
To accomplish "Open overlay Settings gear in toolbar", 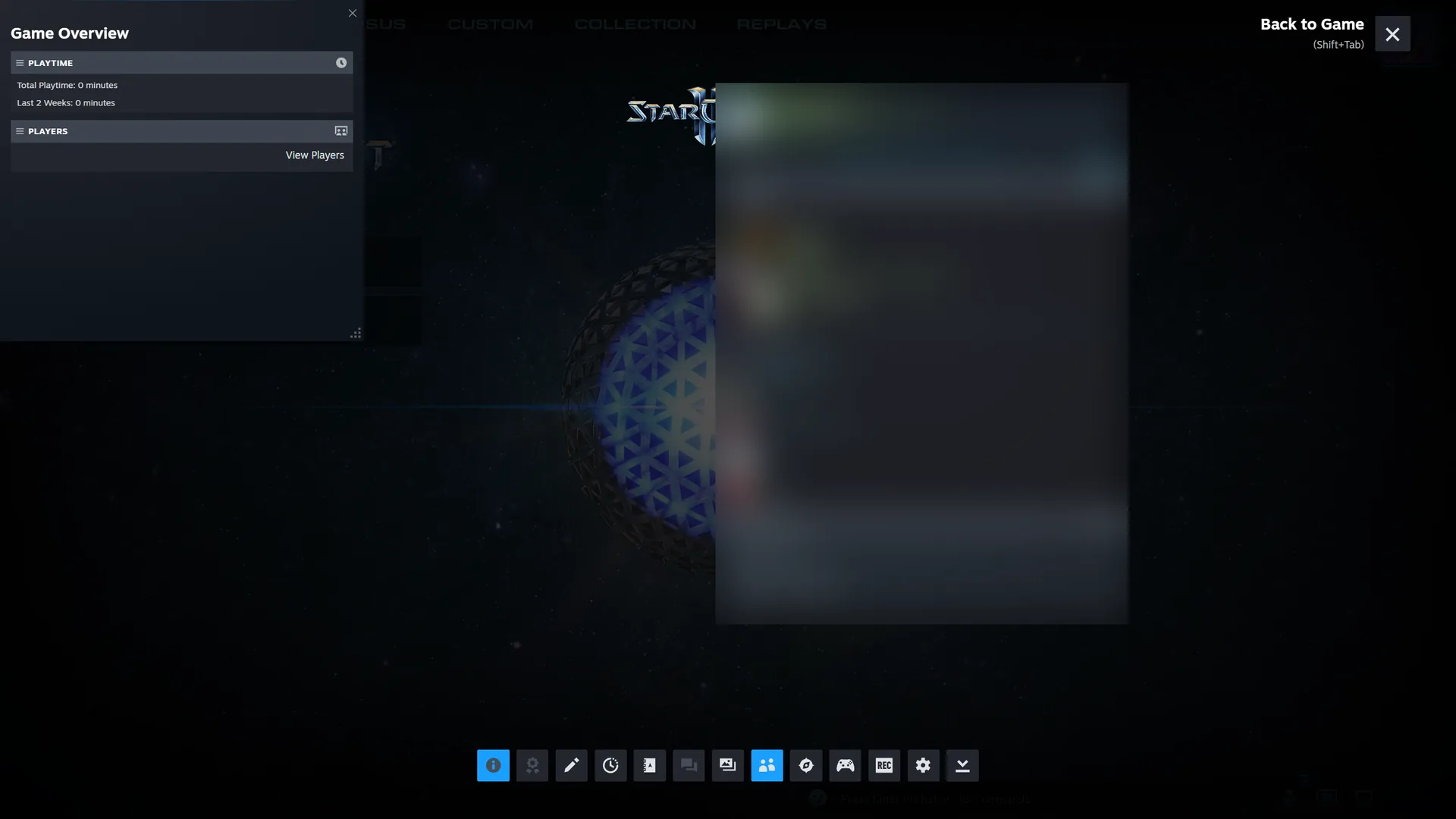I will click(923, 765).
